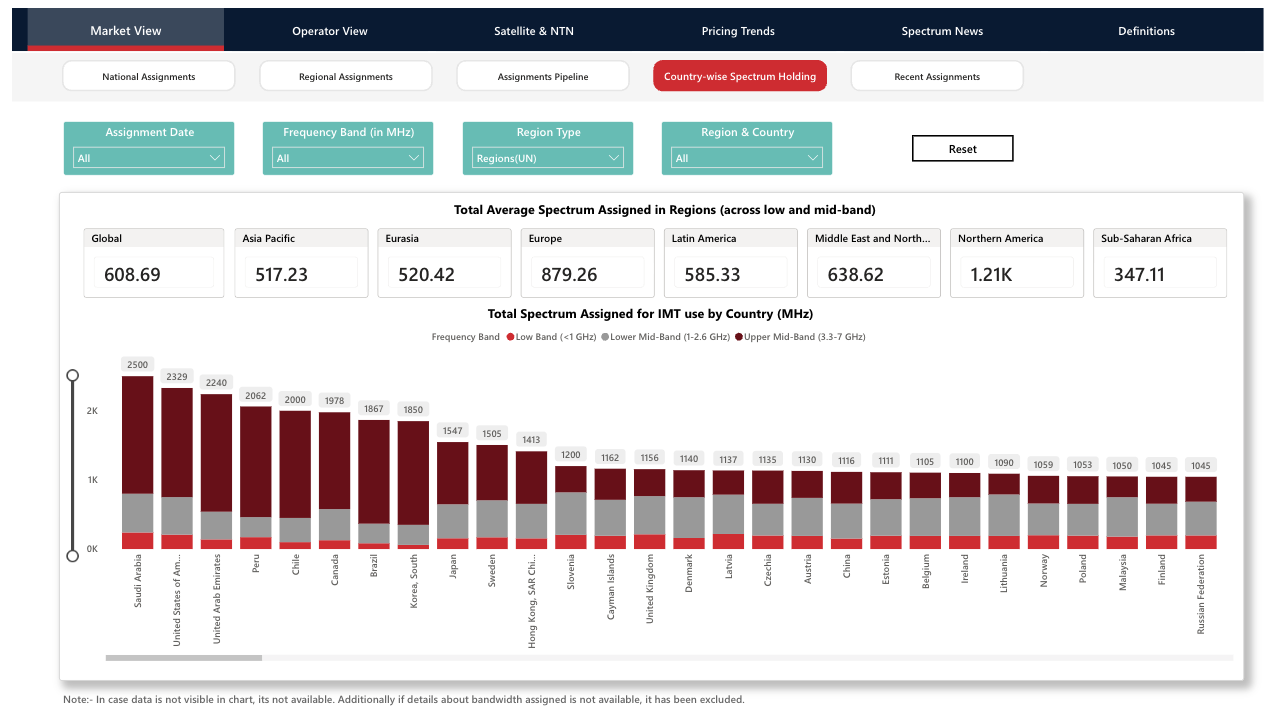View the Assignments Pipeline page
Viewport: 1272px width, 716px height.
(543, 76)
